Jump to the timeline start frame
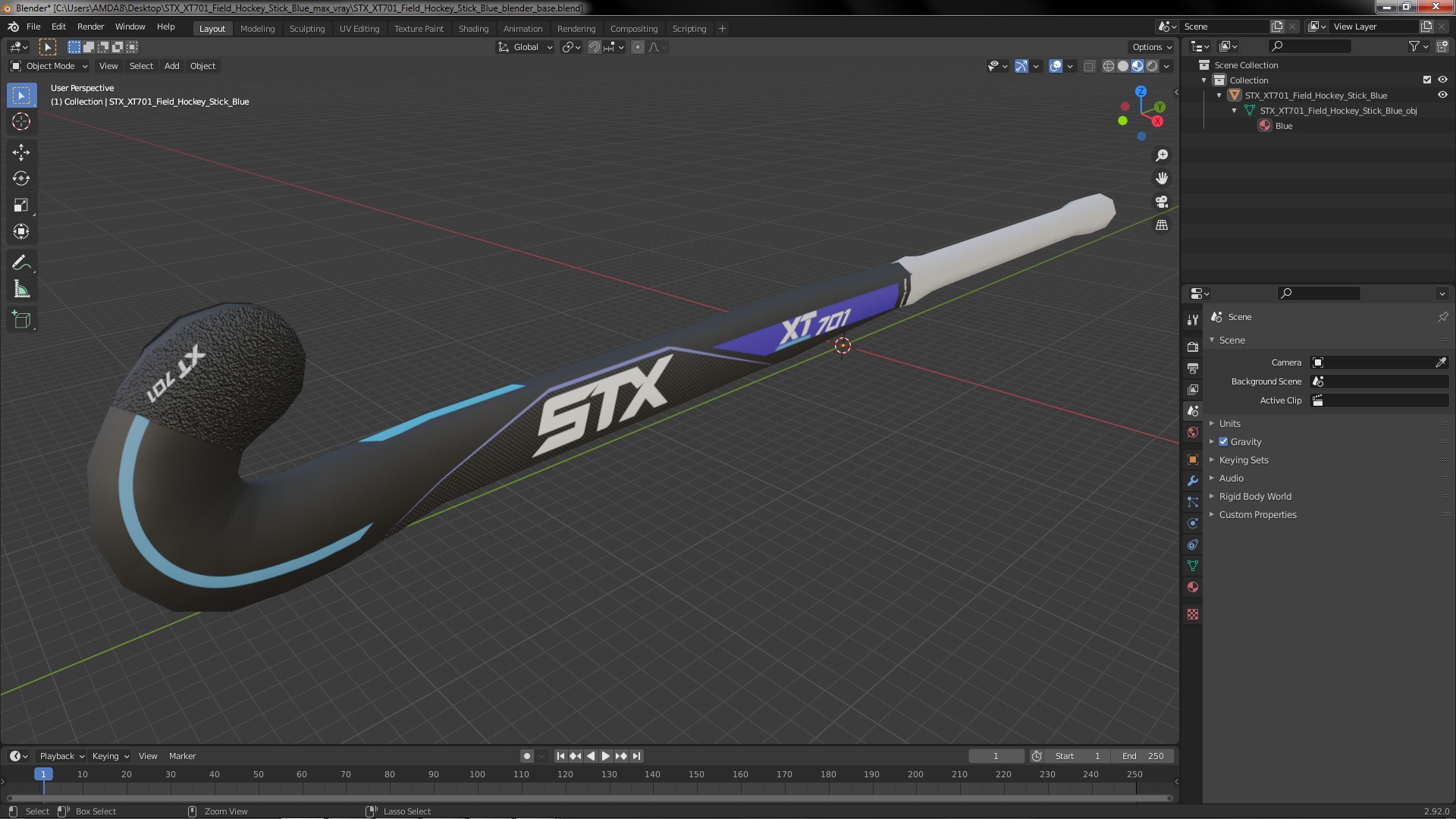This screenshot has width=1456, height=819. click(x=560, y=756)
